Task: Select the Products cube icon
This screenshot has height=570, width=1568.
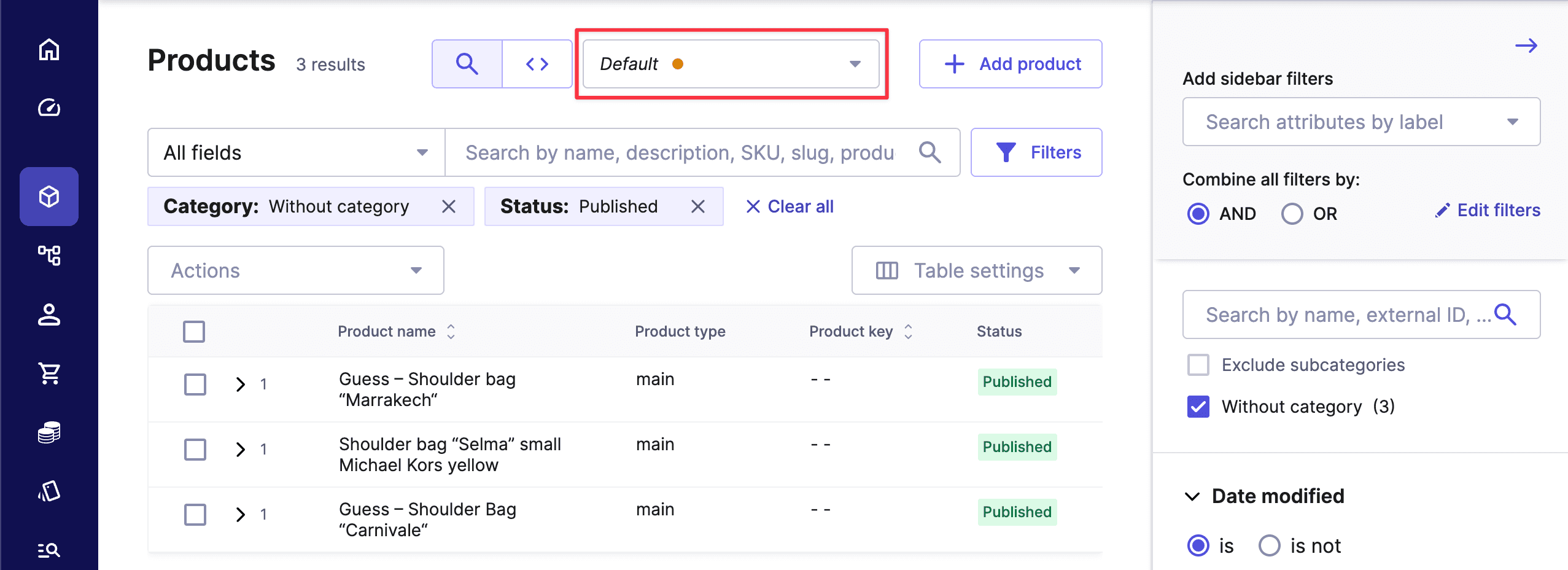Action: pos(49,197)
